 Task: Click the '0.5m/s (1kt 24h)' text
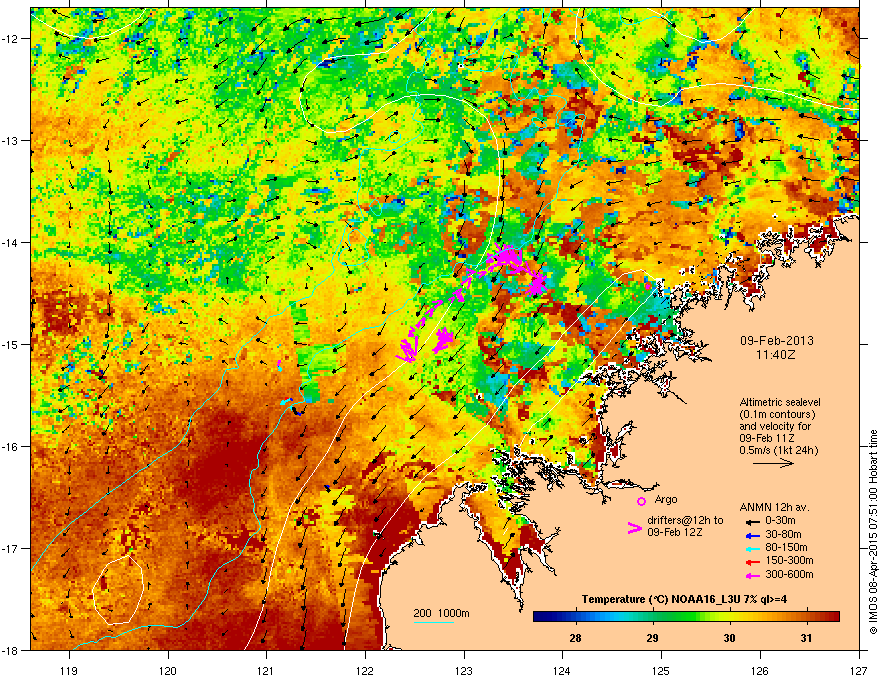(778, 450)
